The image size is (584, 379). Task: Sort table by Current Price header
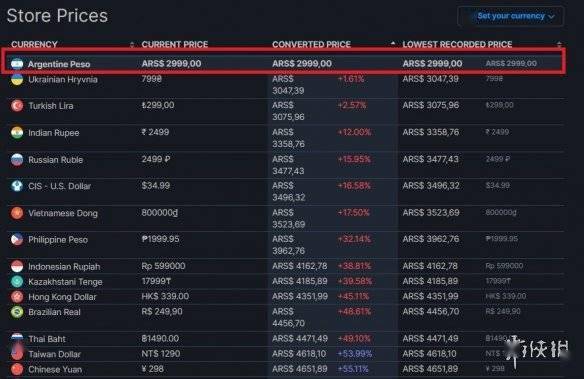pyautogui.click(x=175, y=44)
